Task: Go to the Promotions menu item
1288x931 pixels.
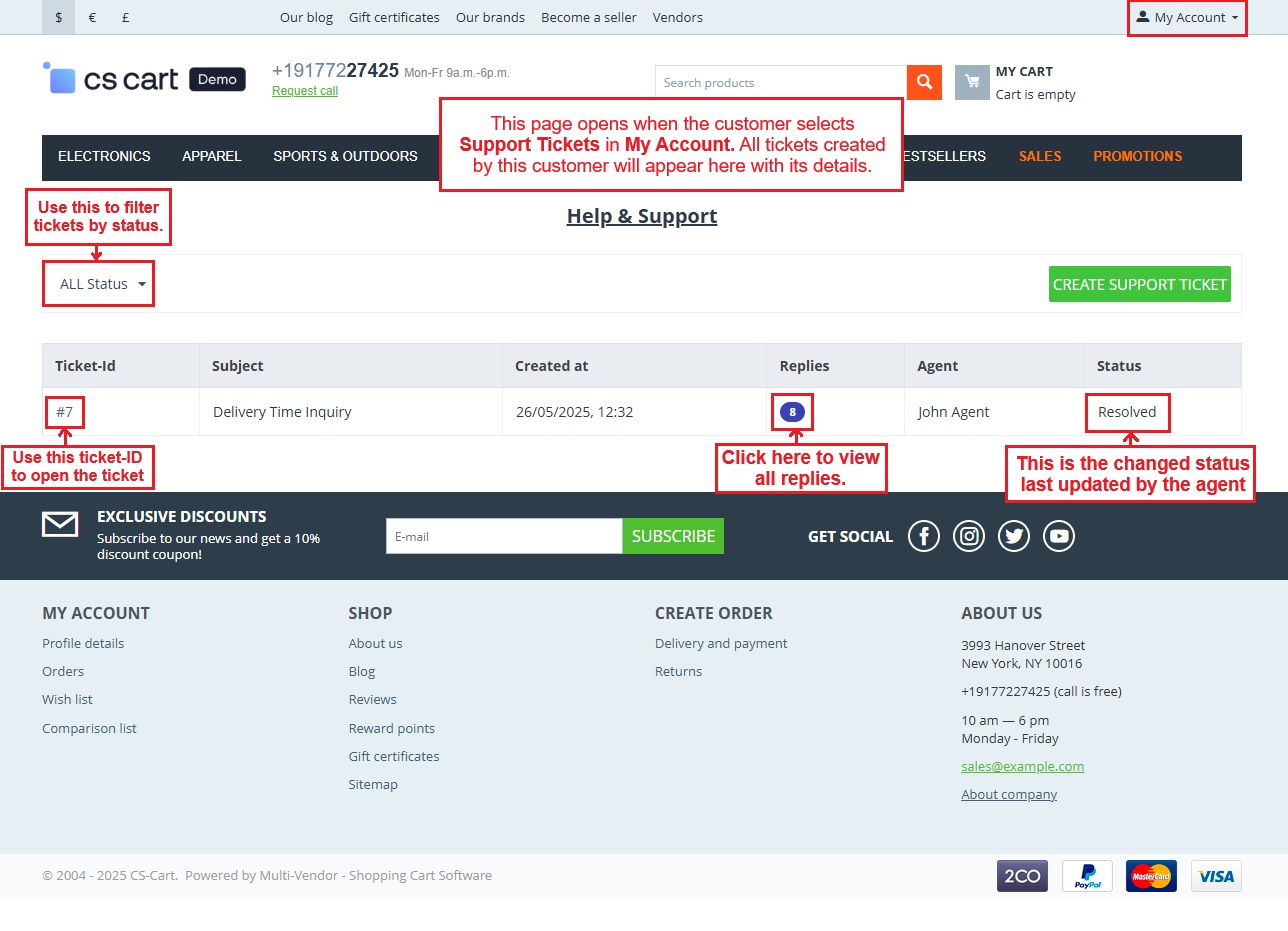Action: pyautogui.click(x=1137, y=156)
